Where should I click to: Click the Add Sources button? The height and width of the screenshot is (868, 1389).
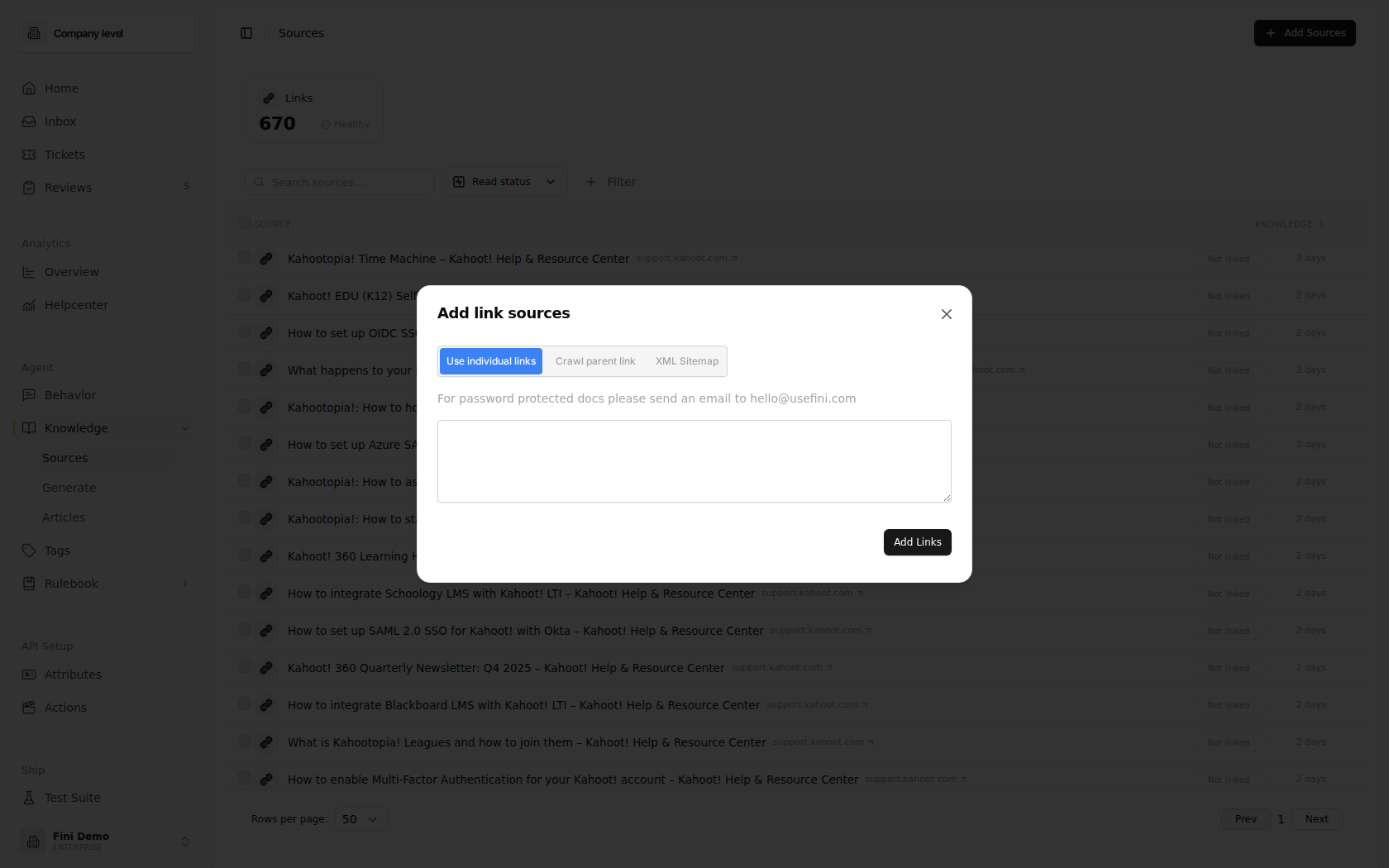(1305, 33)
